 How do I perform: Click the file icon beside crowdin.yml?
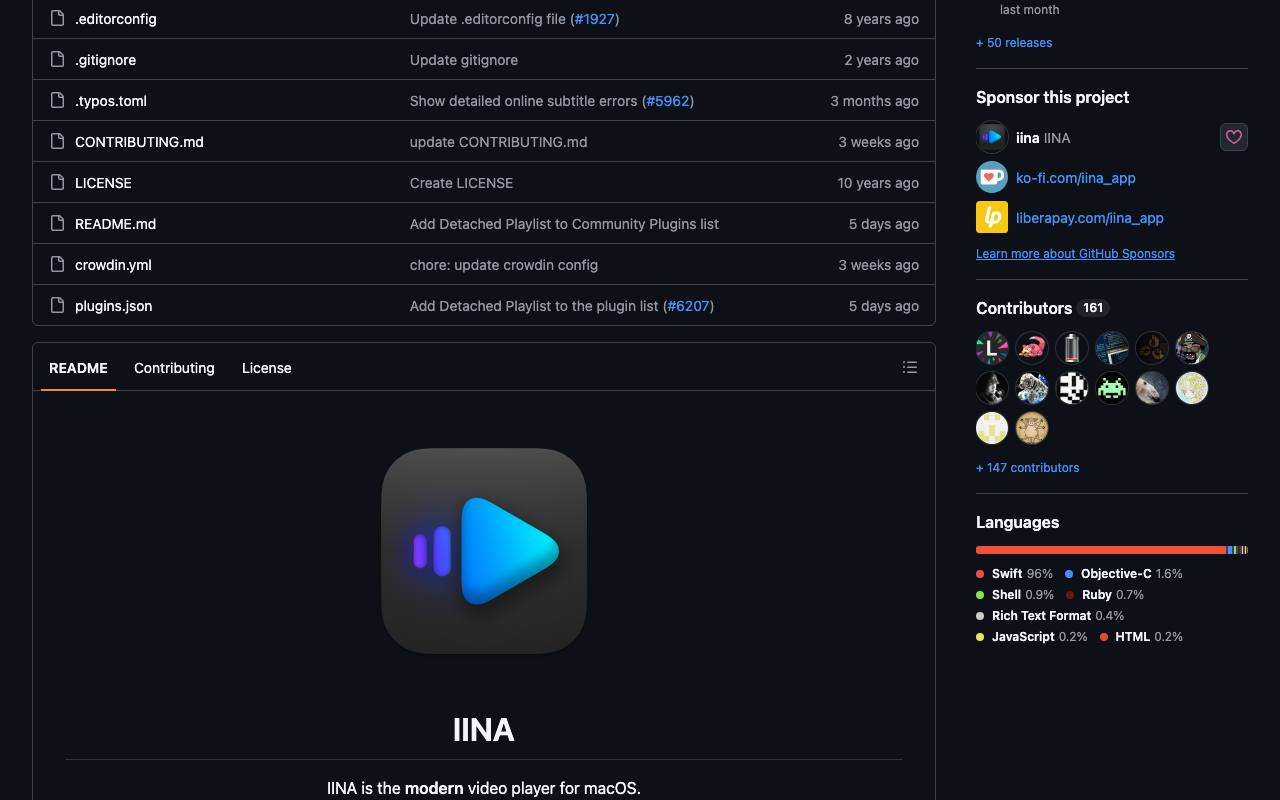57,264
